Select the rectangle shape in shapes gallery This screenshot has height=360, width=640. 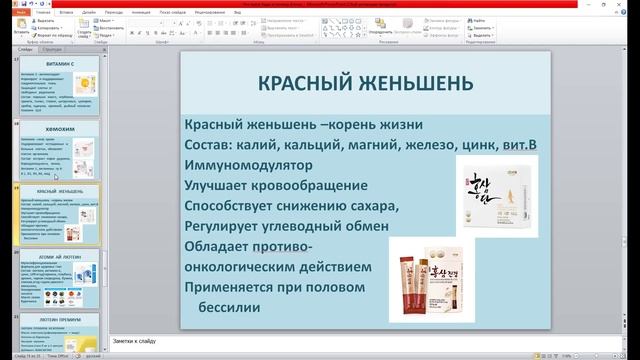pos(345,21)
